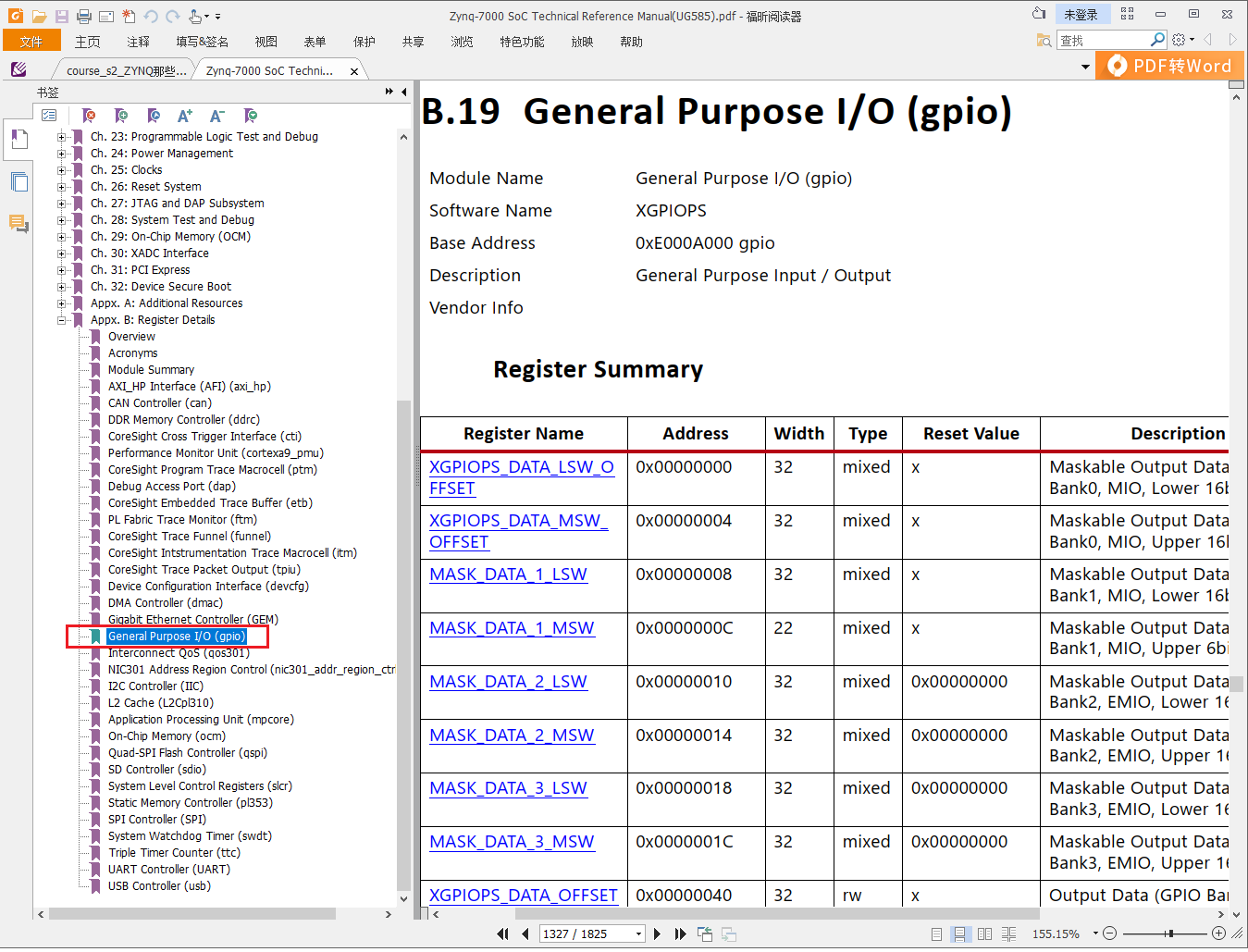1248x952 pixels.
Task: Click the add bookmark icon
Action: point(121,116)
